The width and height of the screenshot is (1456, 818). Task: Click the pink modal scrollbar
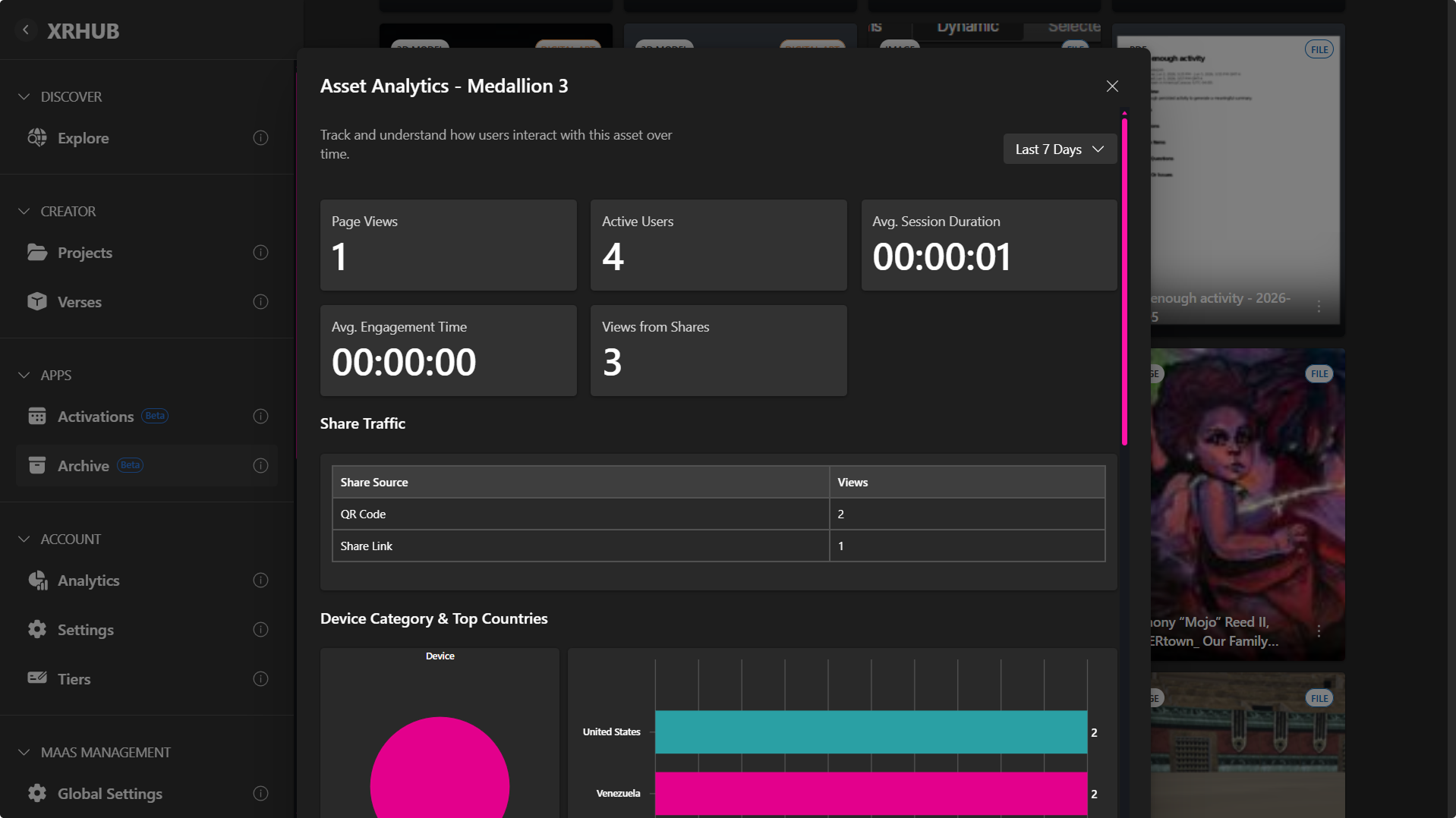pyautogui.click(x=1124, y=280)
